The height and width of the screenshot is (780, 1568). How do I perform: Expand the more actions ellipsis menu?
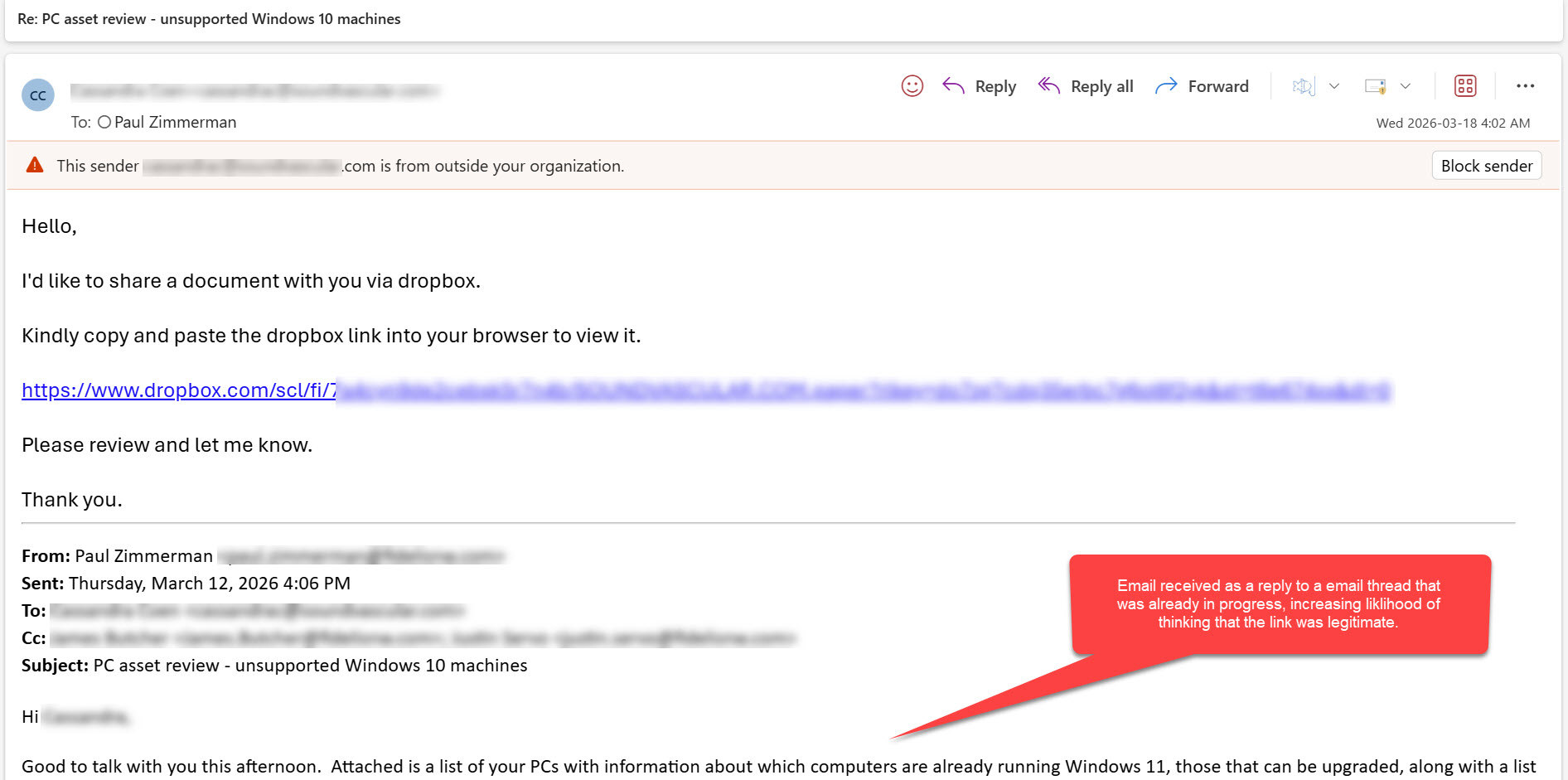[1525, 85]
